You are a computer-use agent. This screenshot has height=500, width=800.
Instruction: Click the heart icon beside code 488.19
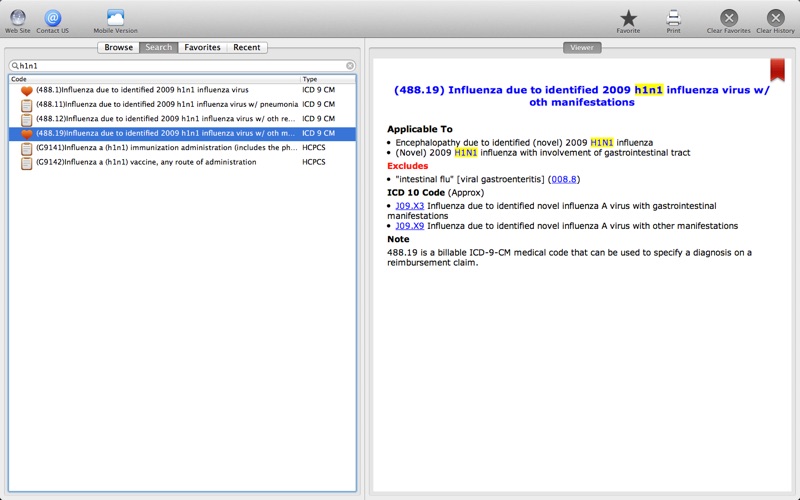coord(27,134)
